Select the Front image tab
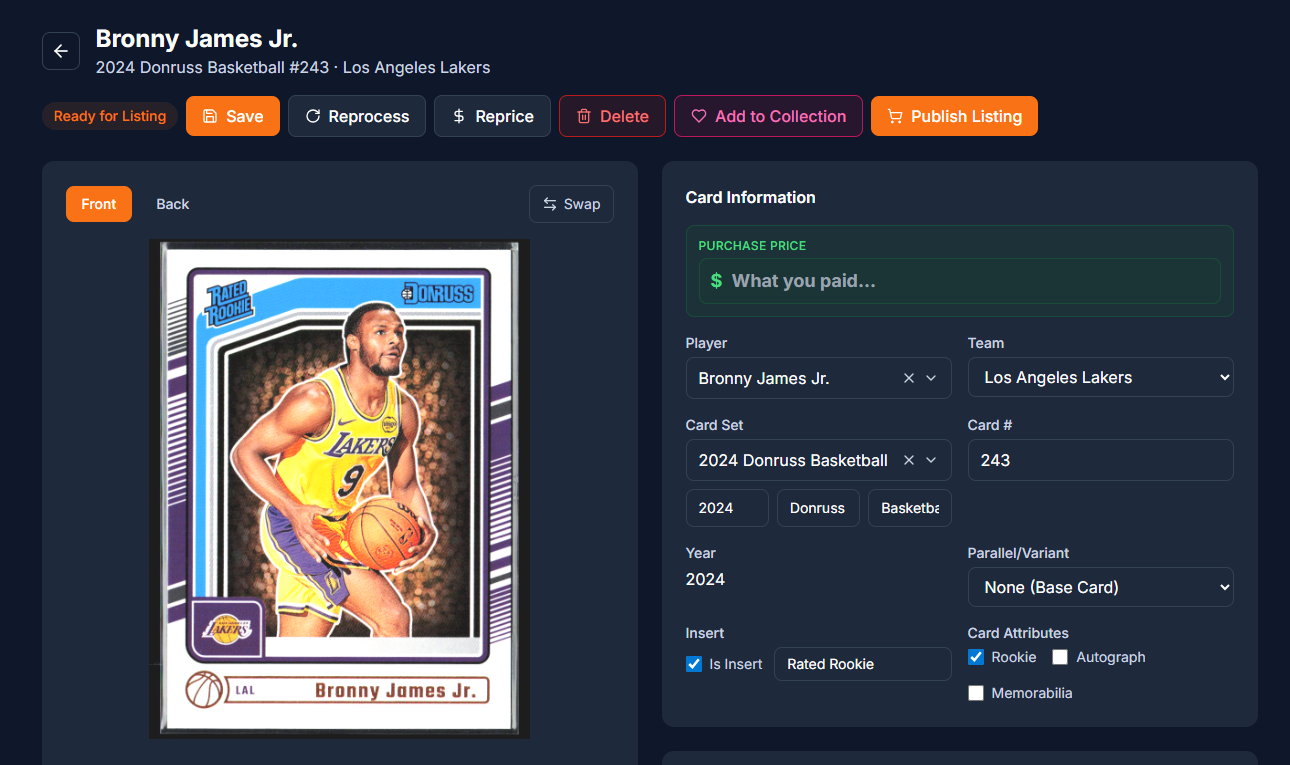Screen dimensions: 1290x765 (99, 204)
